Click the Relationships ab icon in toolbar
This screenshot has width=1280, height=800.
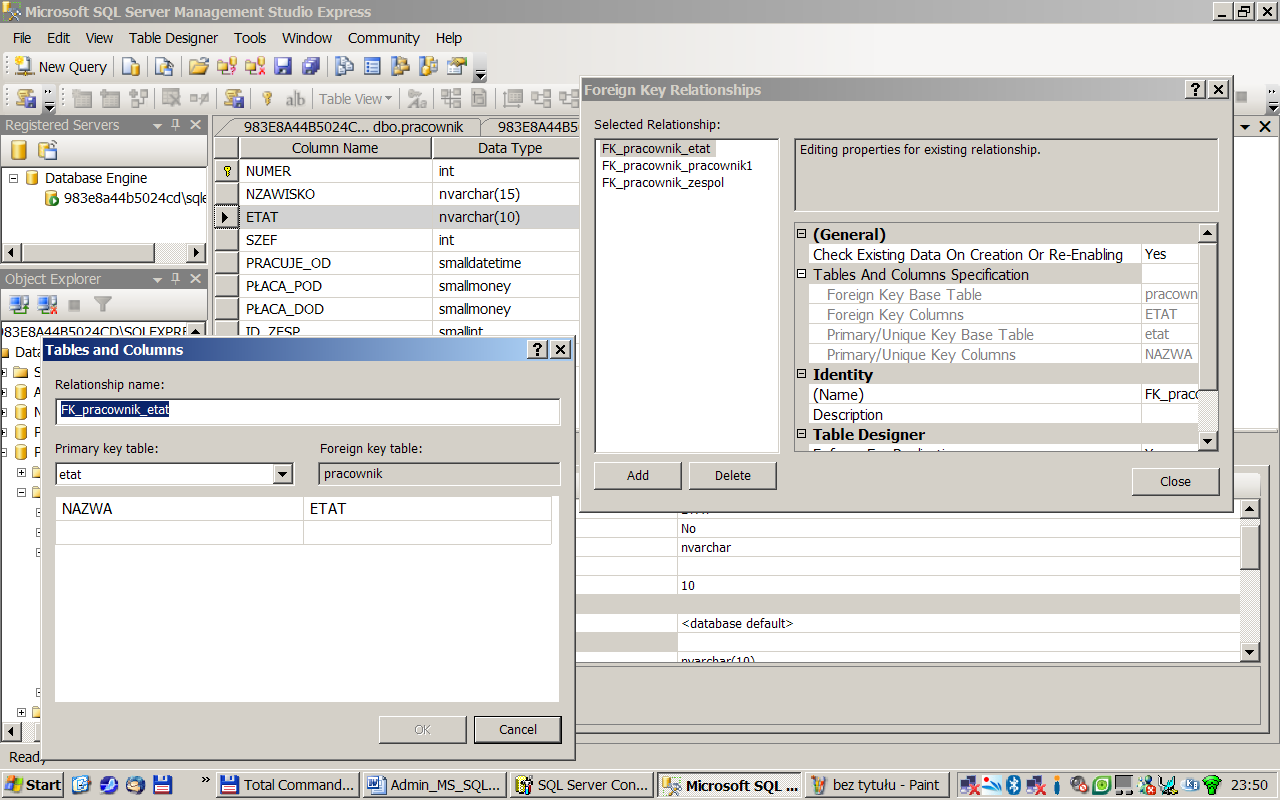tap(295, 98)
